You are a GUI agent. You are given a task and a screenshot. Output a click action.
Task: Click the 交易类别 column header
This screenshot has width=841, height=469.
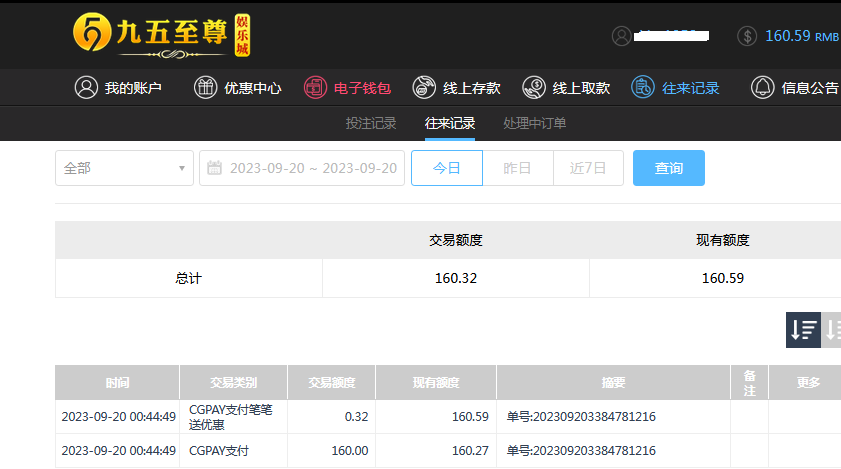pos(233,383)
